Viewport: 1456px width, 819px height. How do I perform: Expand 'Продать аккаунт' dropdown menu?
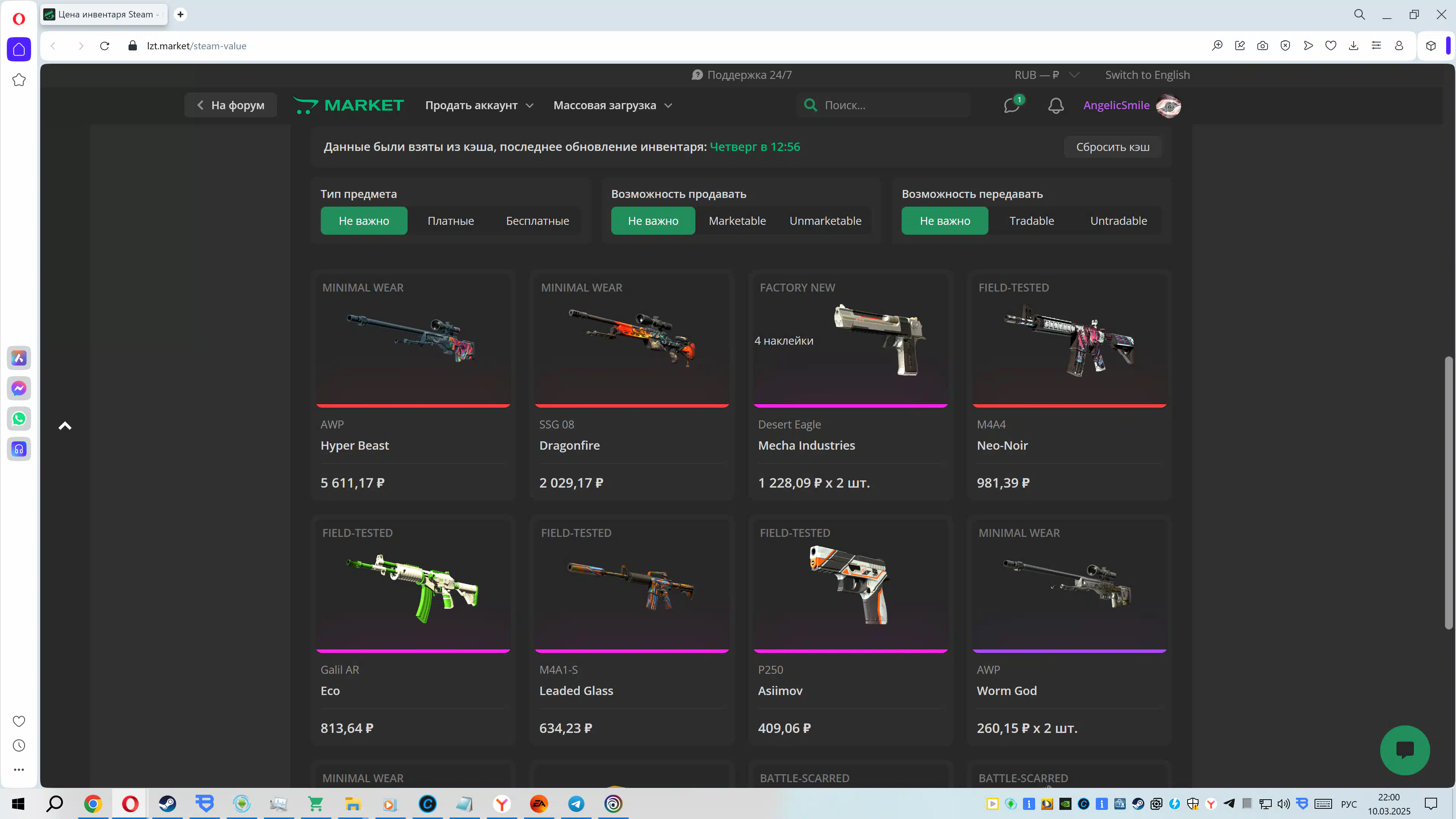tap(479, 106)
